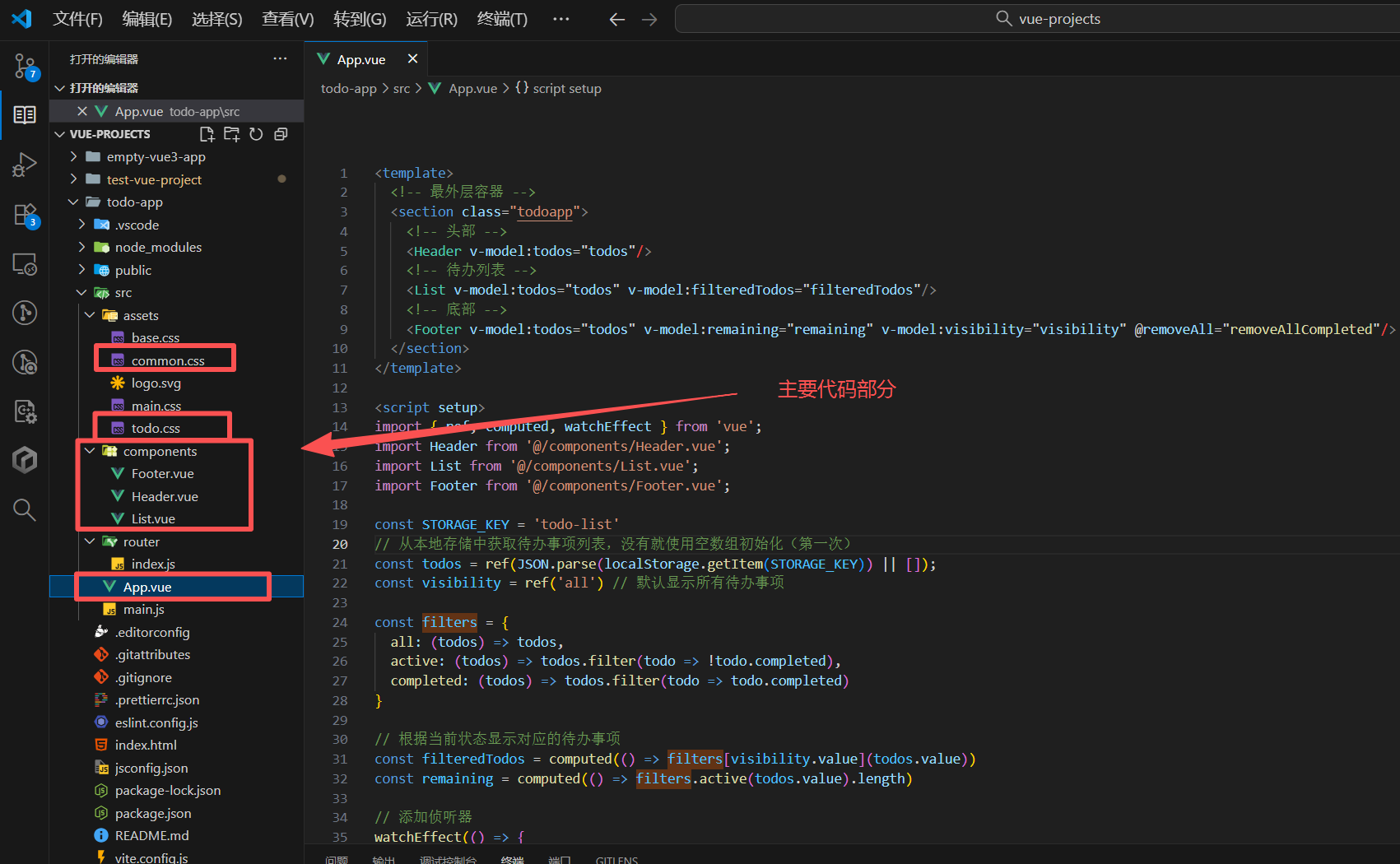This screenshot has width=1400, height=864.
Task: Switch to the GITLENS panel tab
Action: pos(616,859)
